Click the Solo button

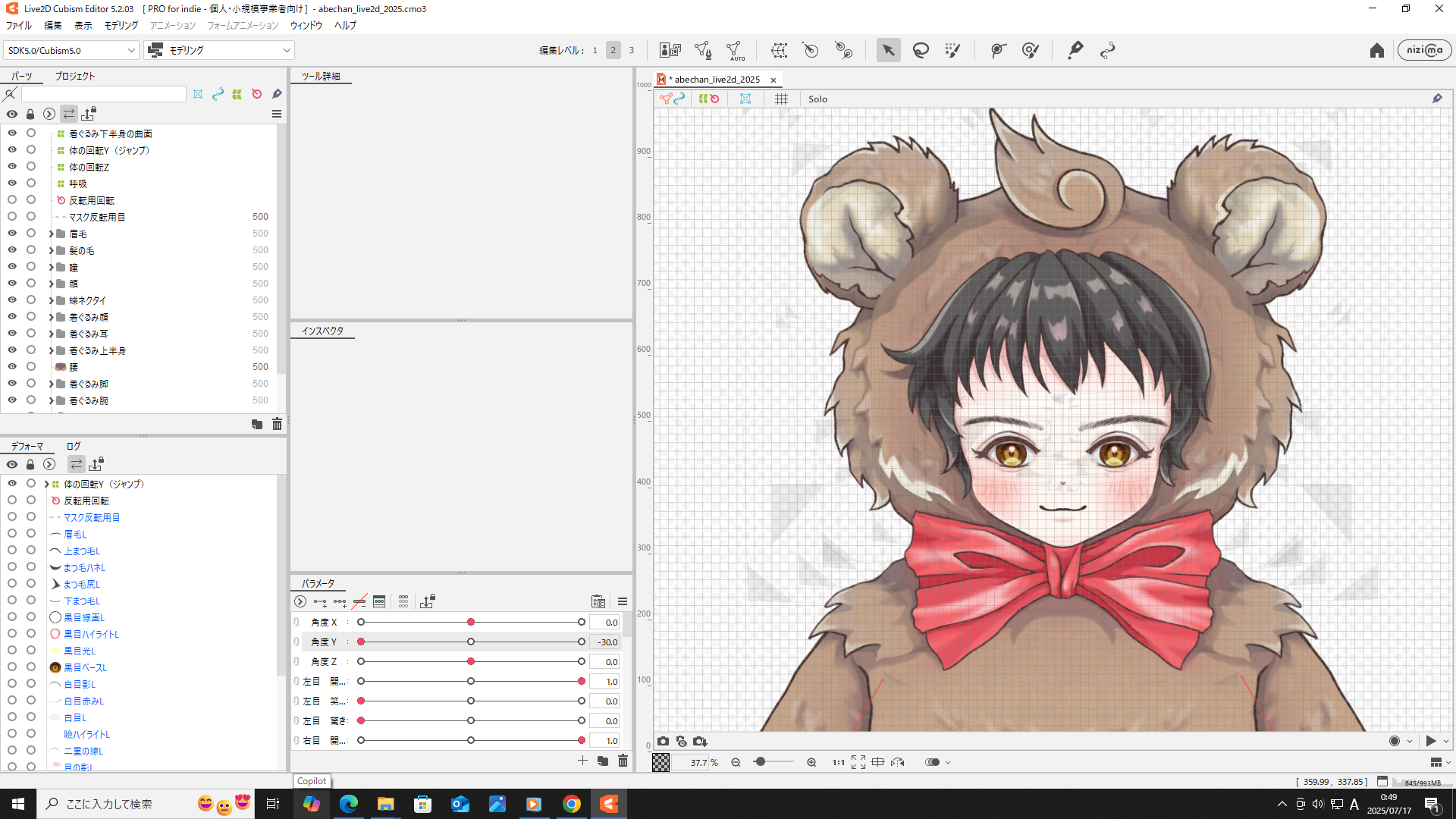pos(817,99)
